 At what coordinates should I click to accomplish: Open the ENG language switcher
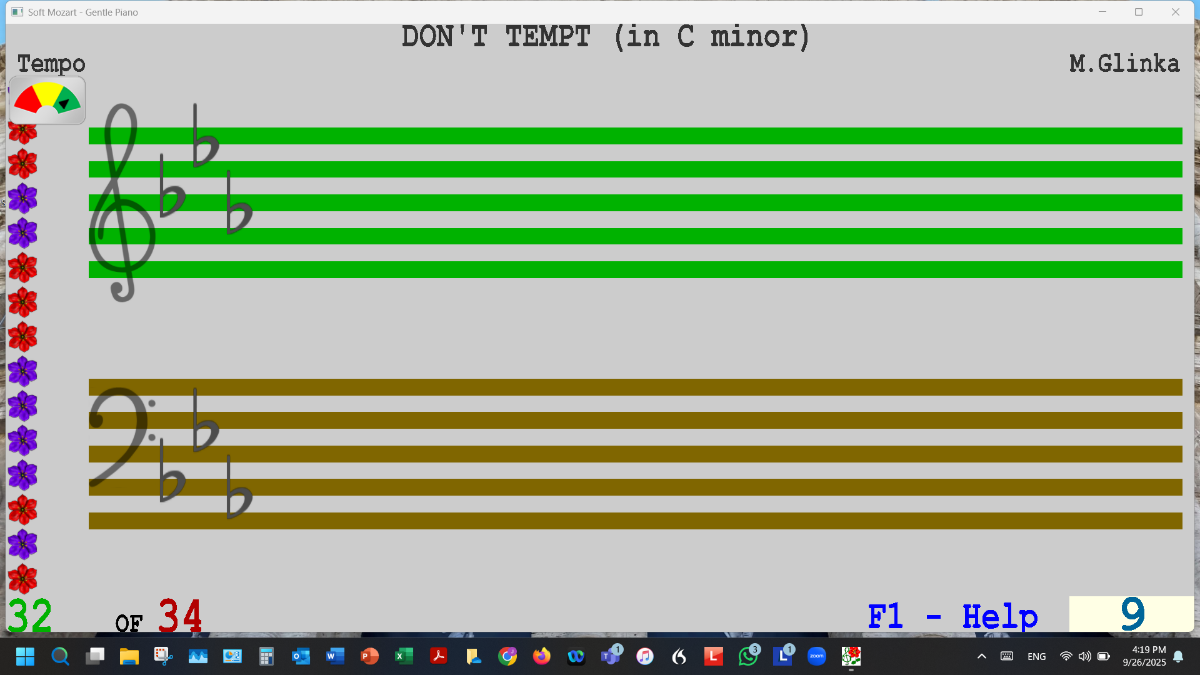click(x=1037, y=656)
